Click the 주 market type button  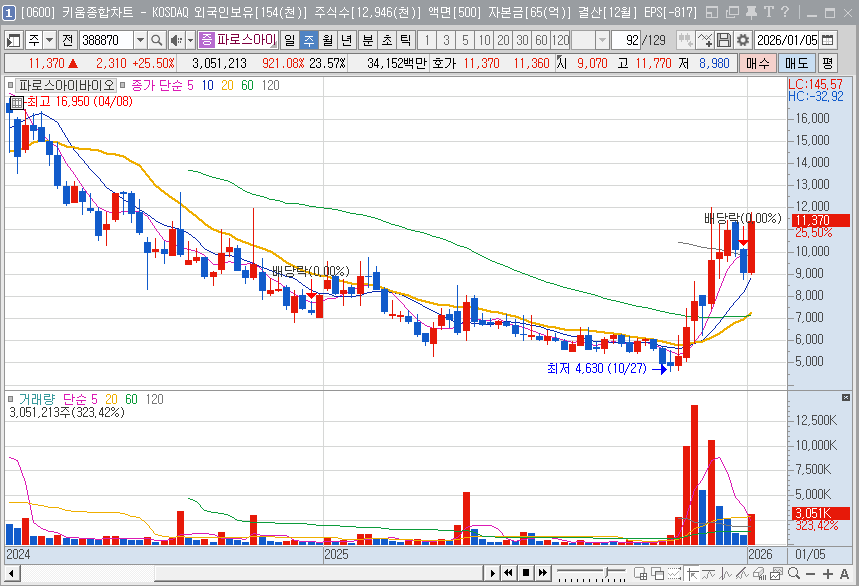click(x=34, y=40)
